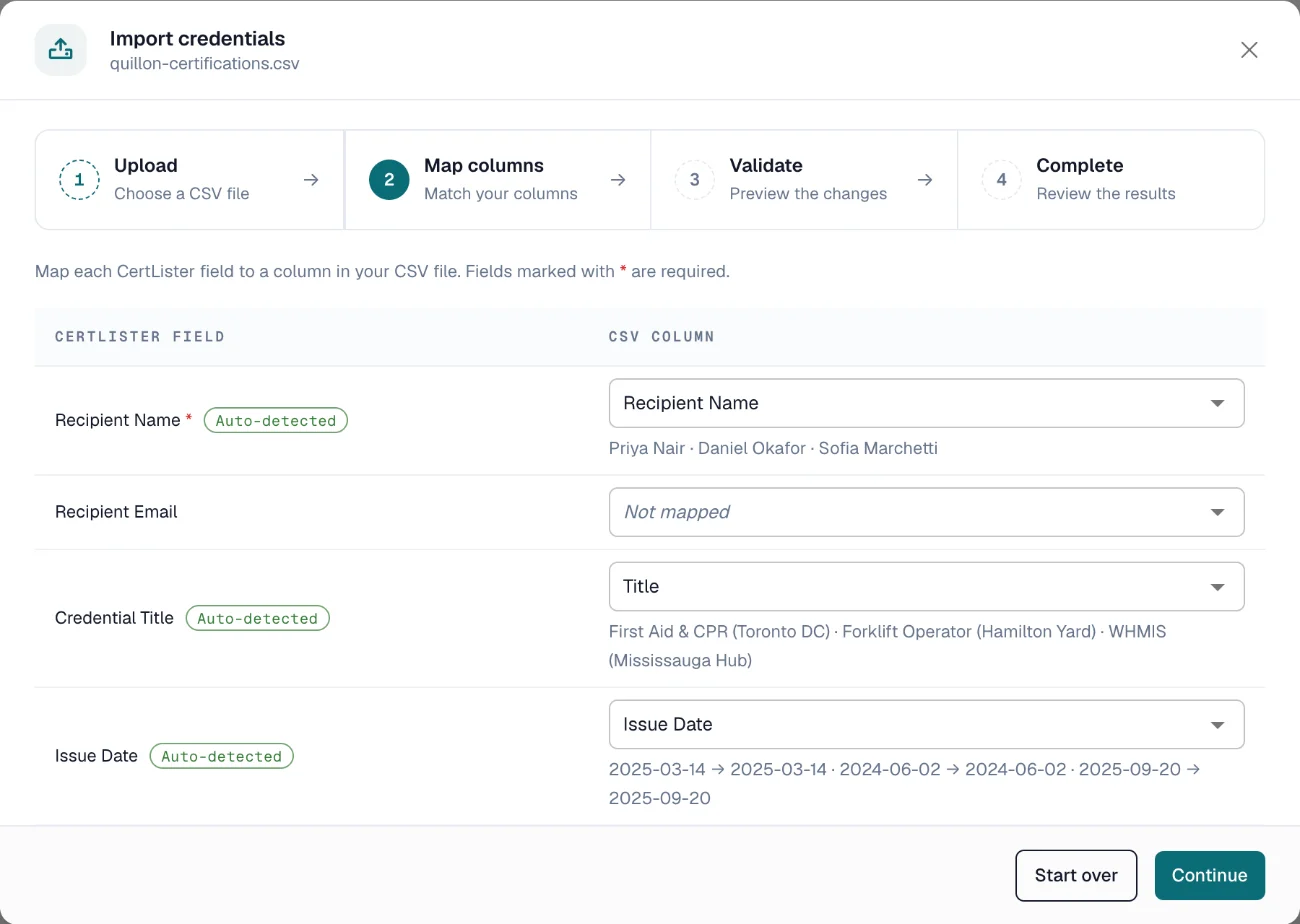Go to the Upload step
Viewport: 1300px width, 924px height.
pyautogui.click(x=190, y=180)
